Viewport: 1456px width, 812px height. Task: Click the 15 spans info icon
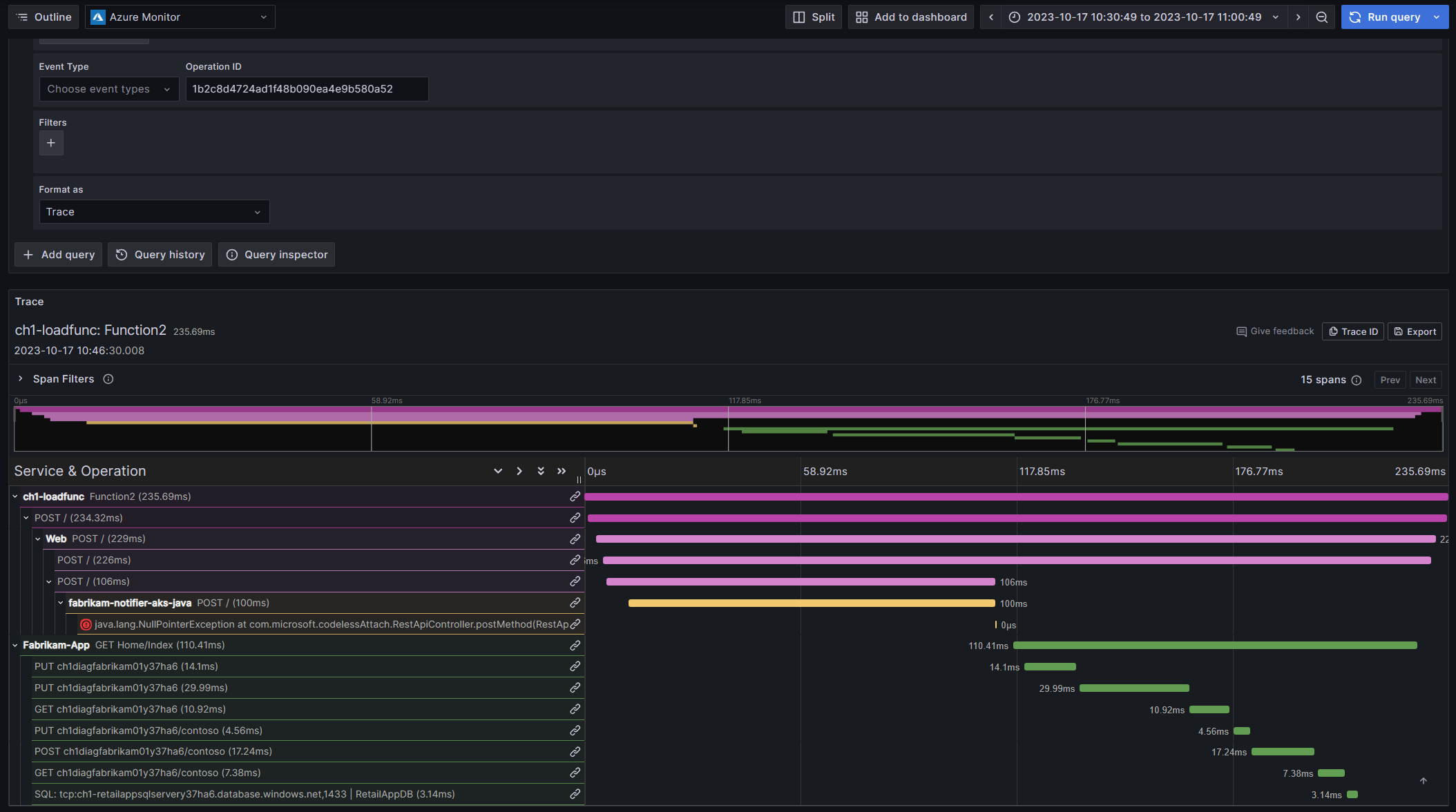coord(1357,380)
